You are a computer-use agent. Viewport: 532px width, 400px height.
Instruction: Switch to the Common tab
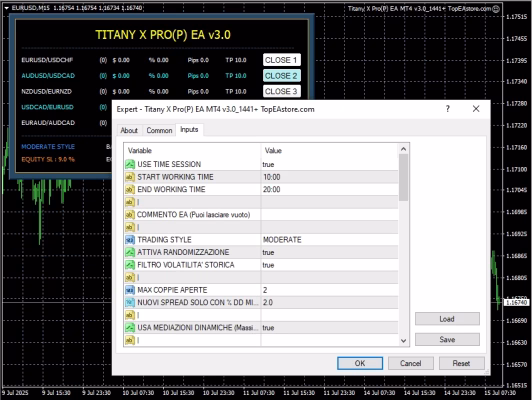tap(159, 131)
